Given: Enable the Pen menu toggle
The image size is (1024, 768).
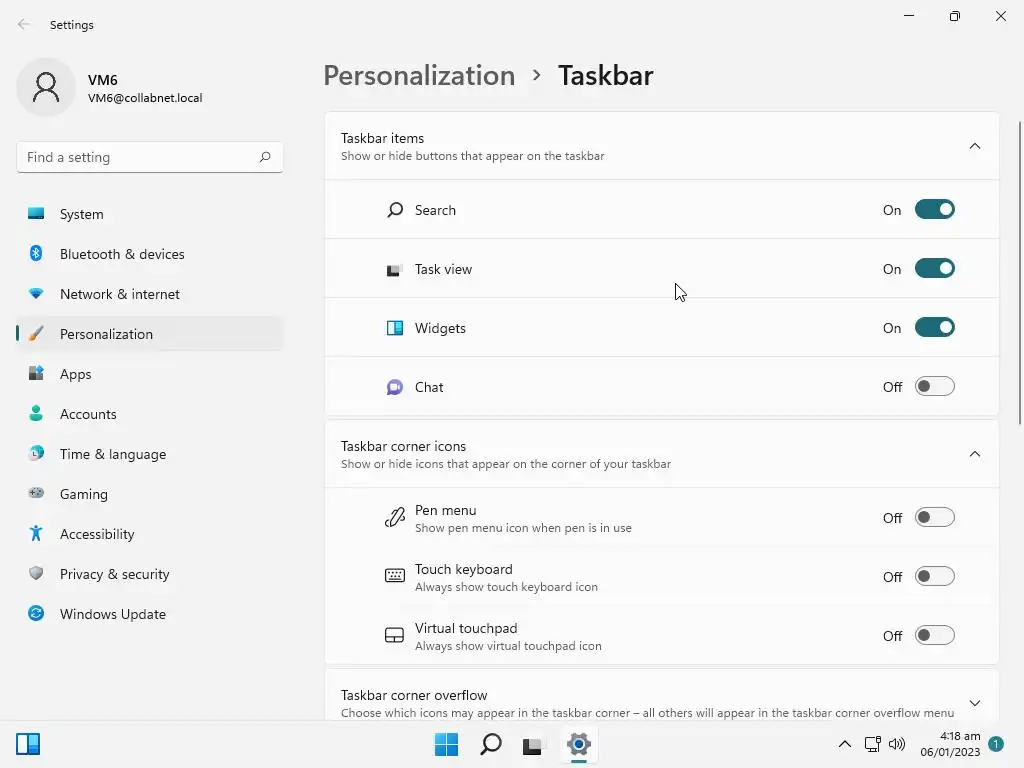Looking at the screenshot, I should click(935, 518).
